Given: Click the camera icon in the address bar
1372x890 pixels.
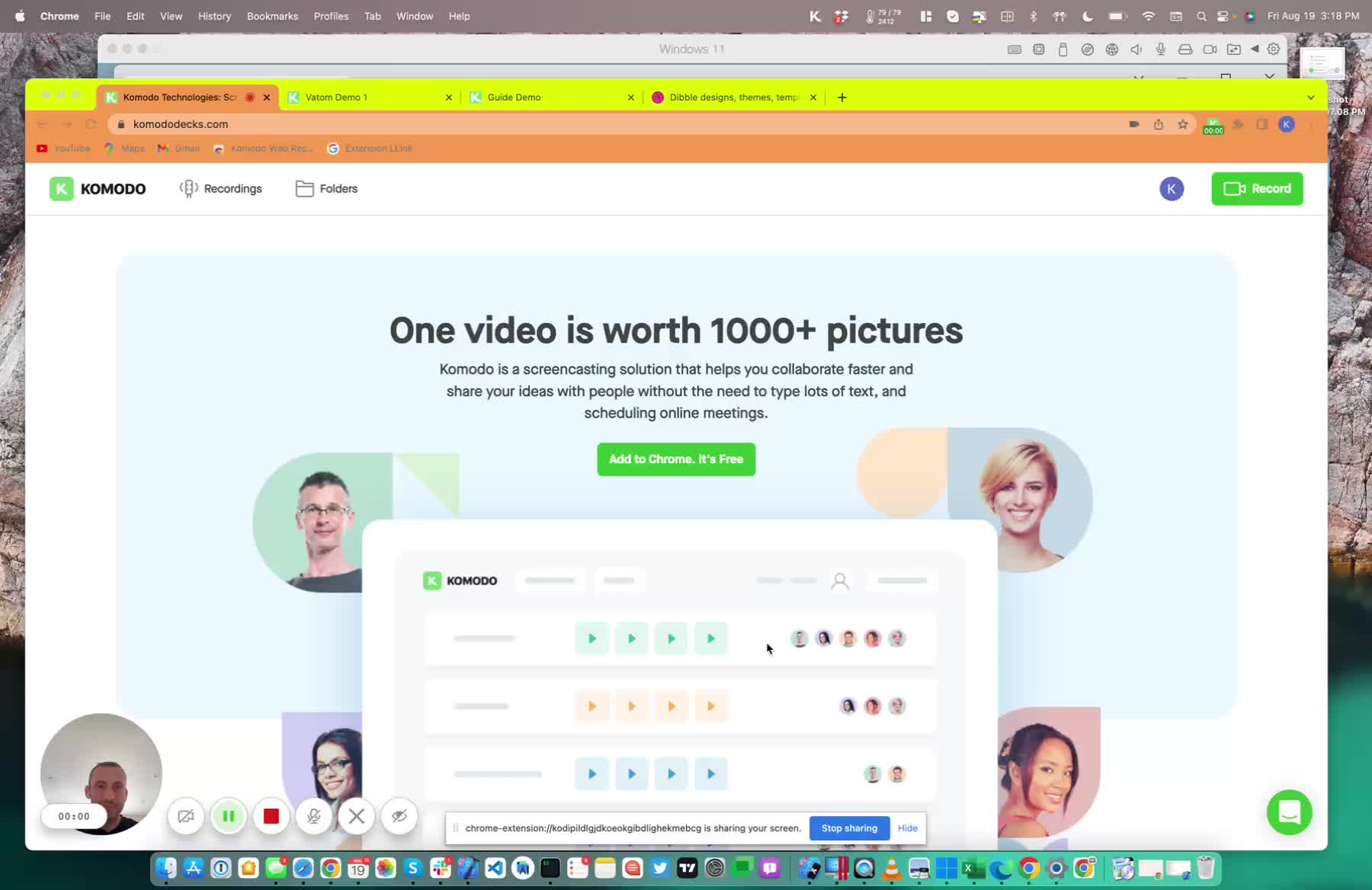Looking at the screenshot, I should (x=1133, y=123).
